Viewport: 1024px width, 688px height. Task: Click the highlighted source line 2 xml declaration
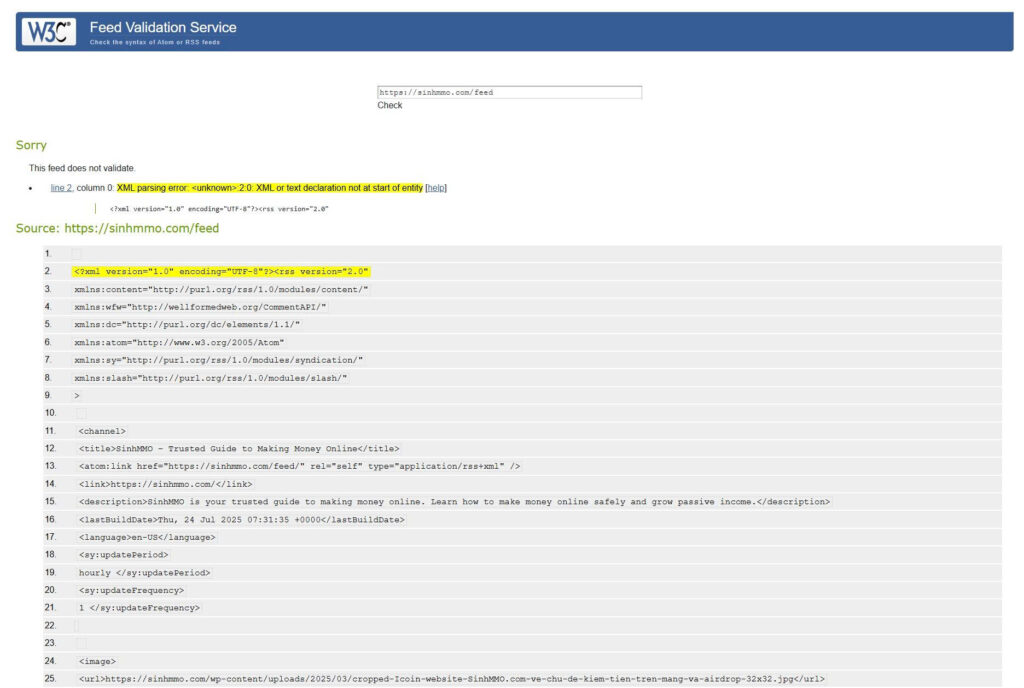(221, 272)
